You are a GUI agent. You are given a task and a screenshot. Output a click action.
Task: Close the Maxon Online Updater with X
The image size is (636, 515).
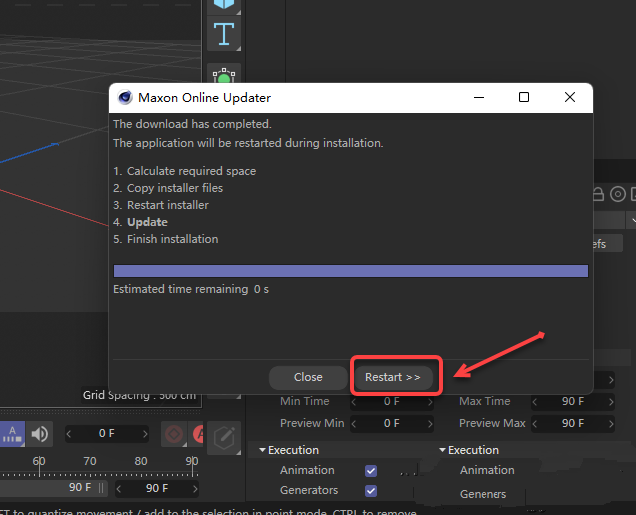pyautogui.click(x=570, y=97)
